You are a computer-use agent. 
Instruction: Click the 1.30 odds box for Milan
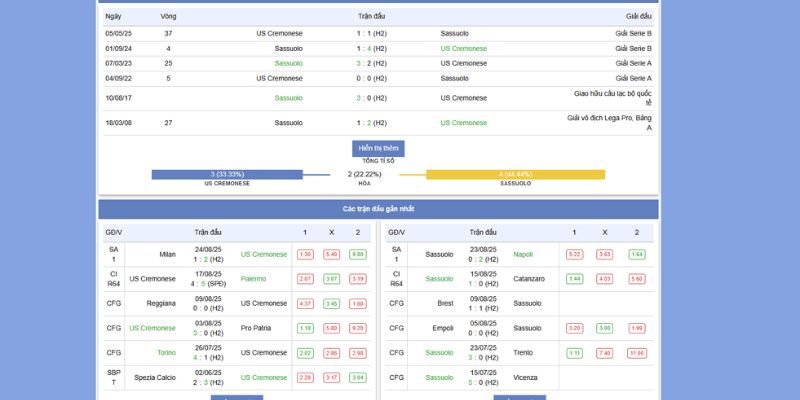tap(305, 254)
